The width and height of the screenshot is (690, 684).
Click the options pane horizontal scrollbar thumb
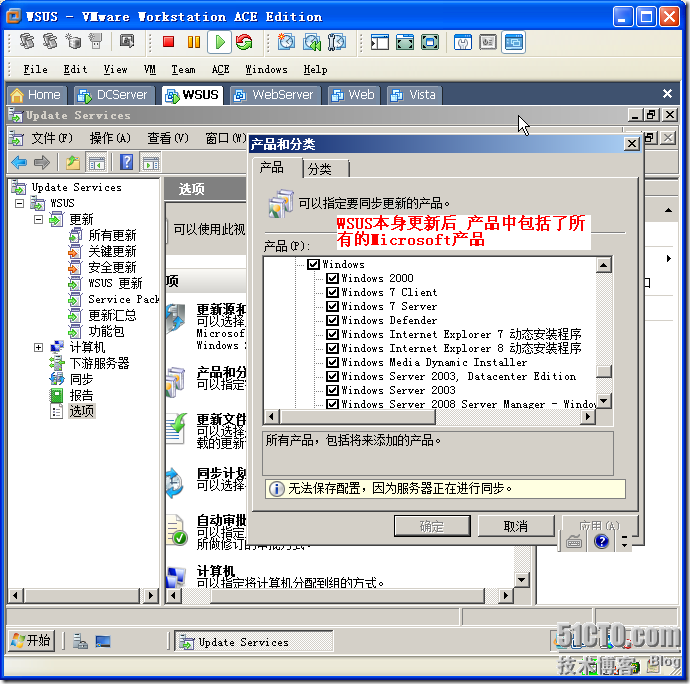pyautogui.click(x=348, y=596)
